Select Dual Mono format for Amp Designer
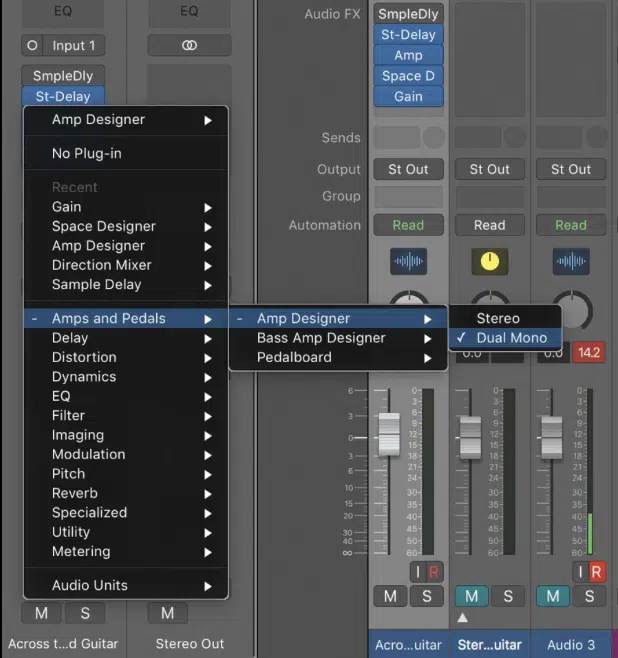This screenshot has width=618, height=658. 506,338
